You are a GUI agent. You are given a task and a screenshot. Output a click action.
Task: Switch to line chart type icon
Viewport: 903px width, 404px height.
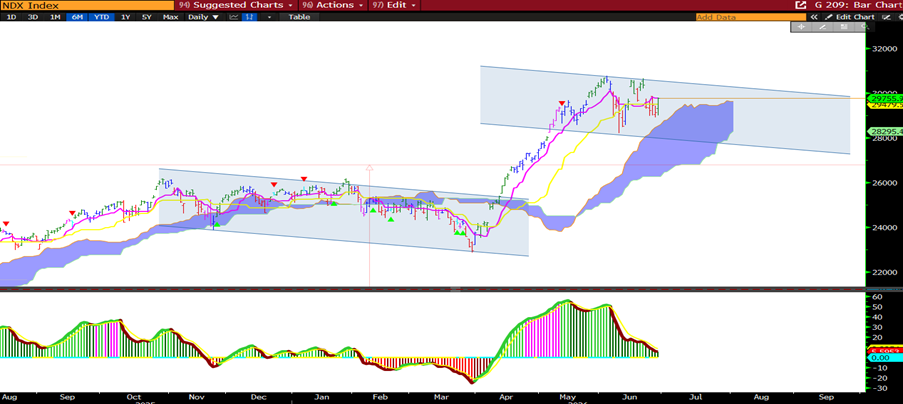pos(234,17)
